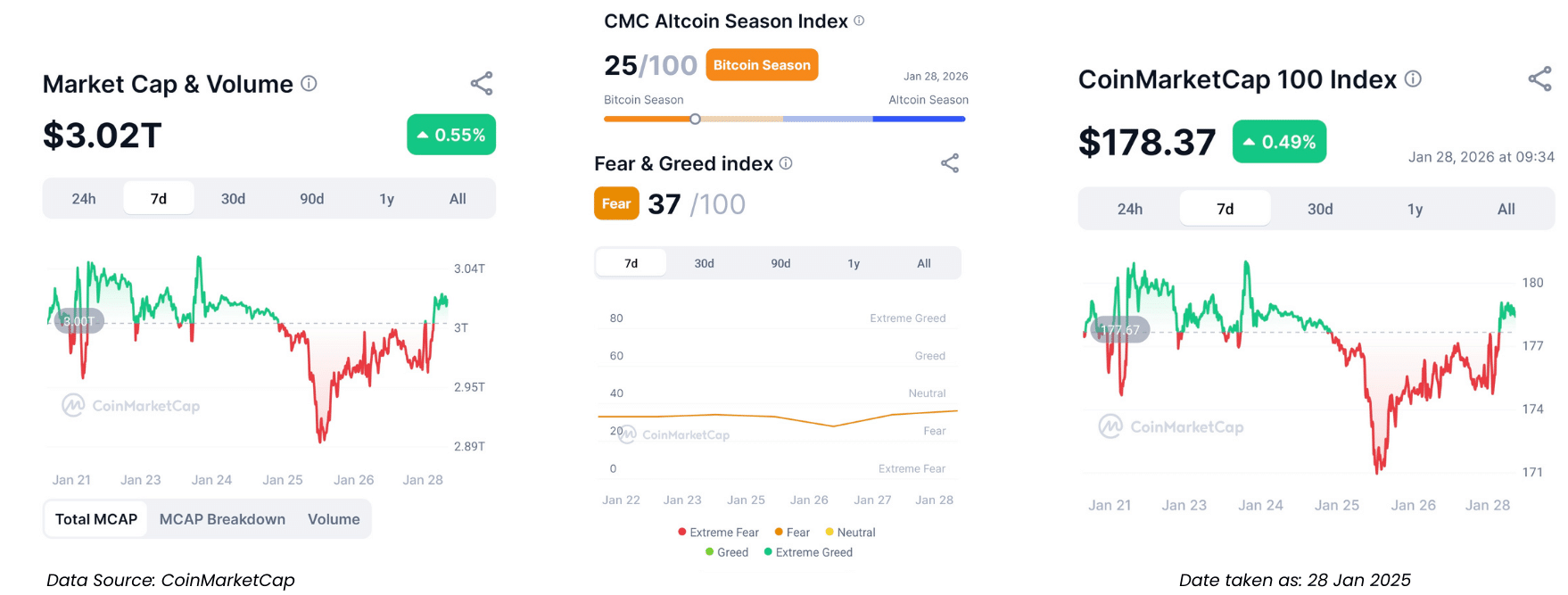Viewport: 1568px width, 595px height.
Task: Switch CoinMarketCap 100 Index chart to 1y
Action: 1415,209
